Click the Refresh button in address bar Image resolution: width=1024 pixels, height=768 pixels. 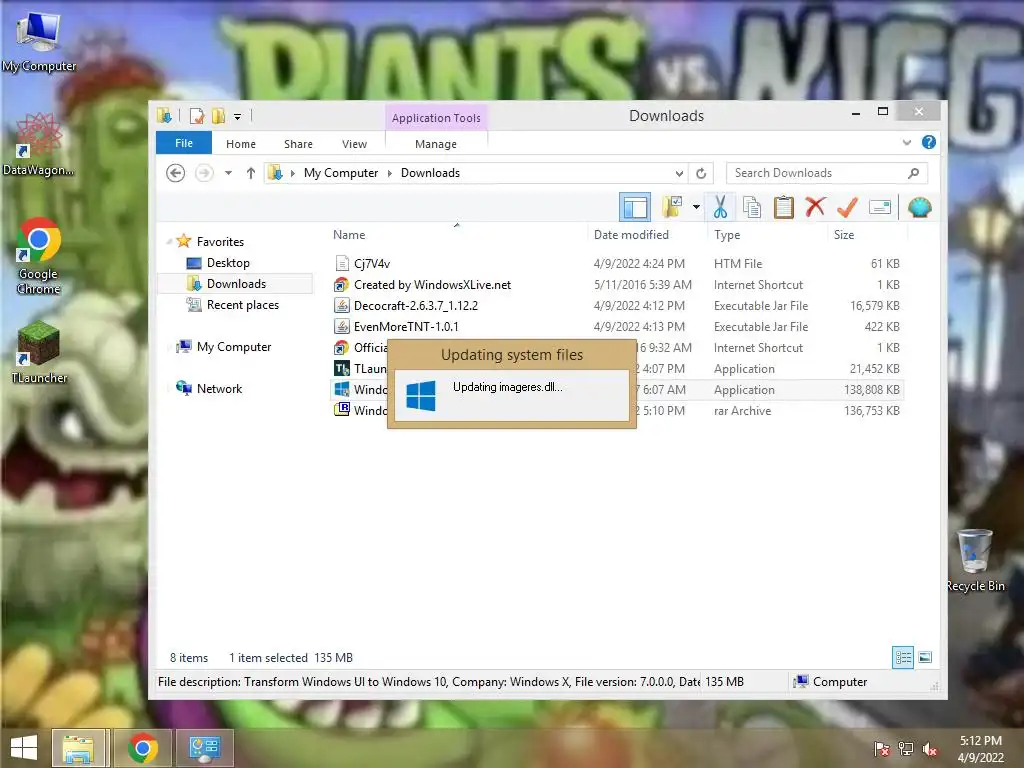coord(701,173)
